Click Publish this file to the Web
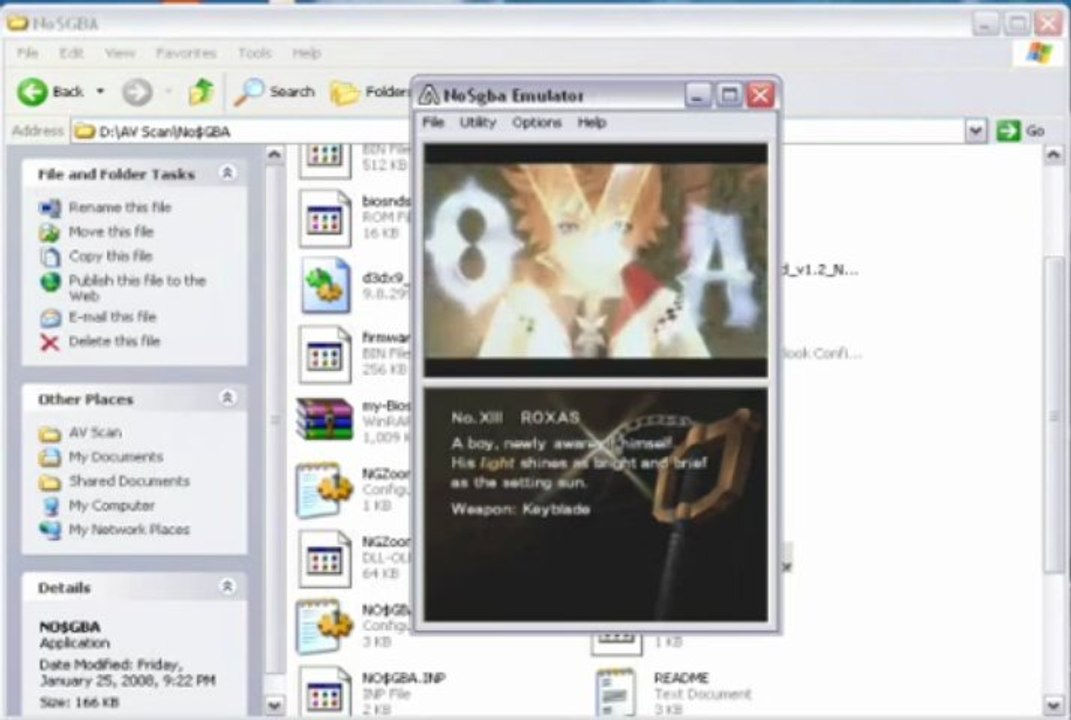The image size is (1071, 720). [x=137, y=288]
